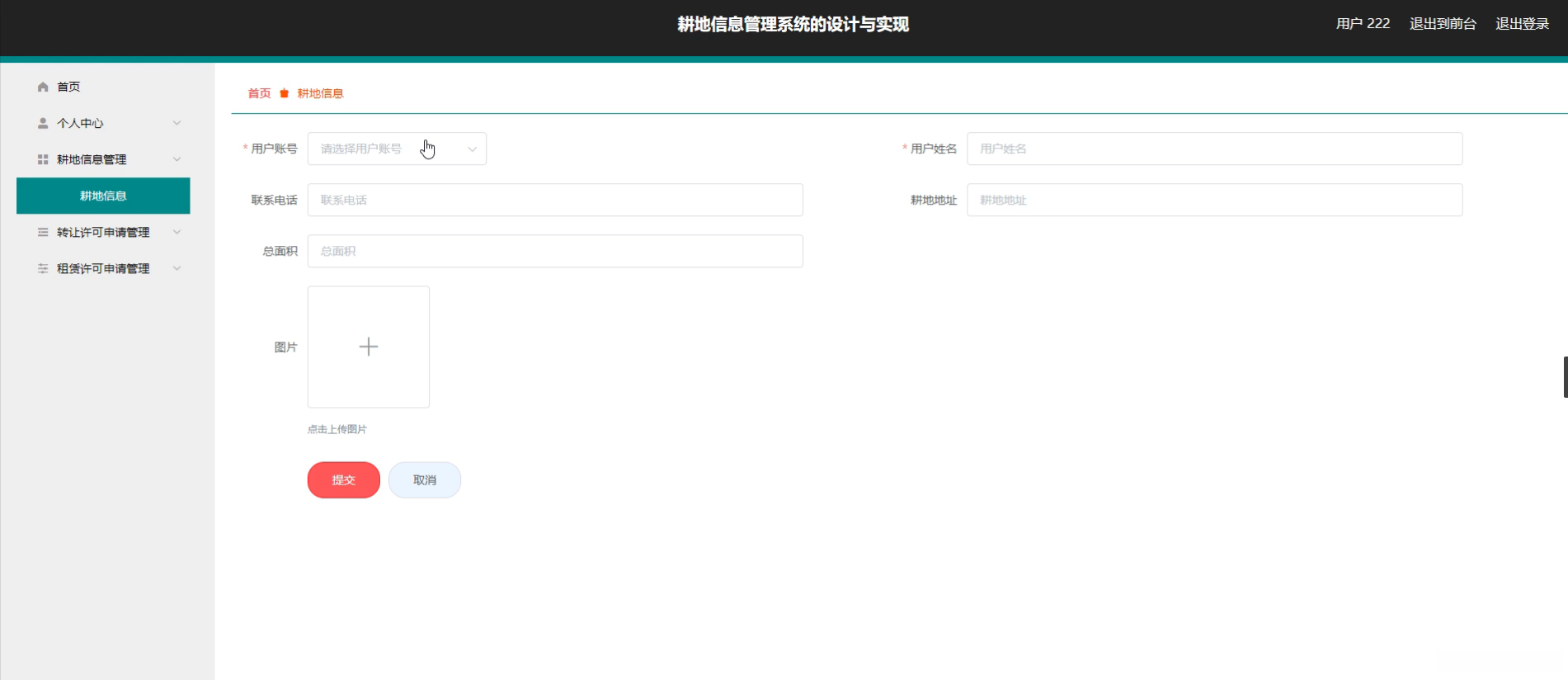Viewport: 1568px width, 680px height.
Task: Click the 总面积 input field
Action: click(x=555, y=251)
